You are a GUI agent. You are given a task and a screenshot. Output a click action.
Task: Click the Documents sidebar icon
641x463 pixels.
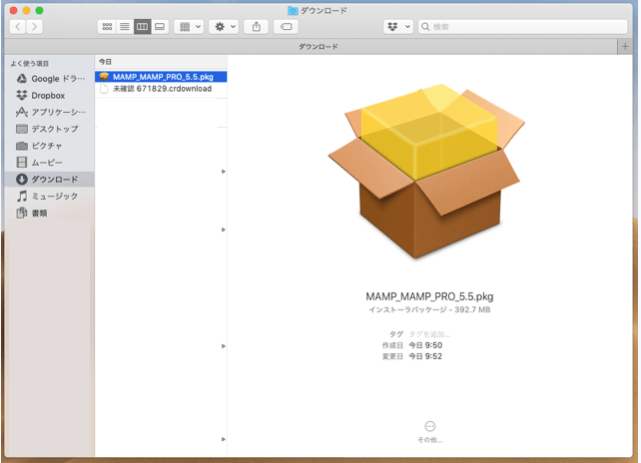coord(22,213)
